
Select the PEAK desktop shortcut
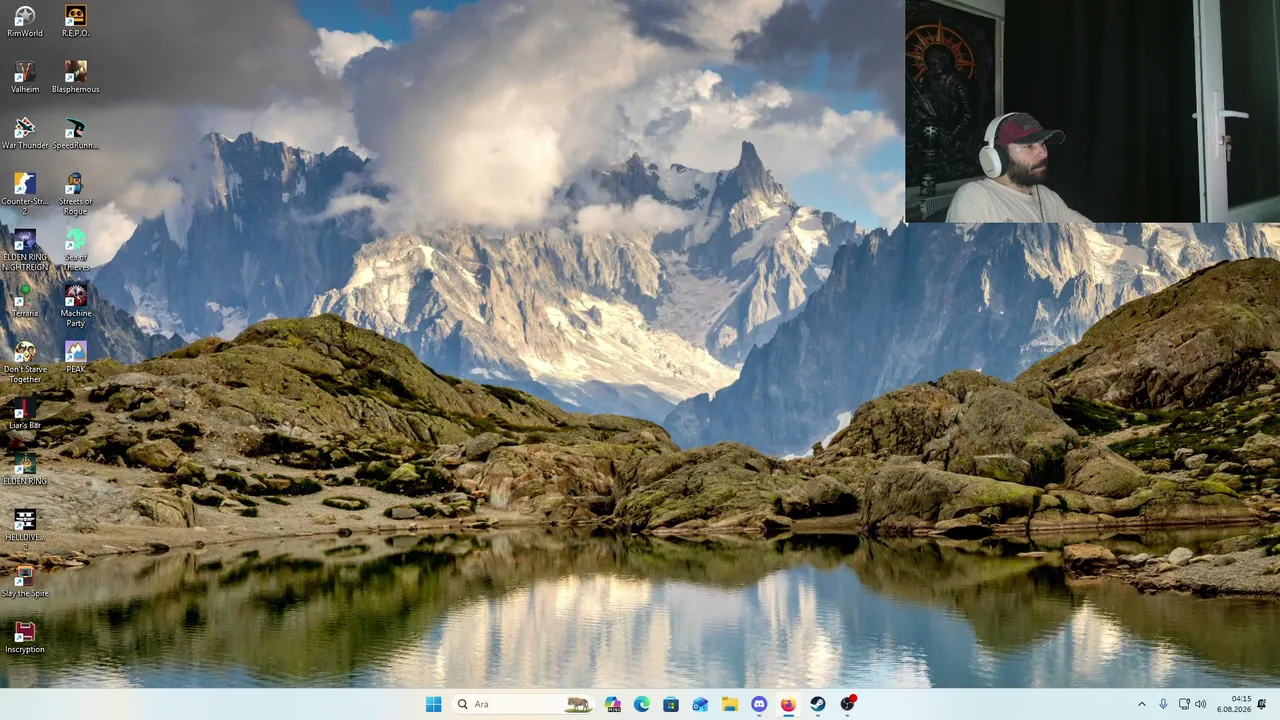pyautogui.click(x=76, y=357)
